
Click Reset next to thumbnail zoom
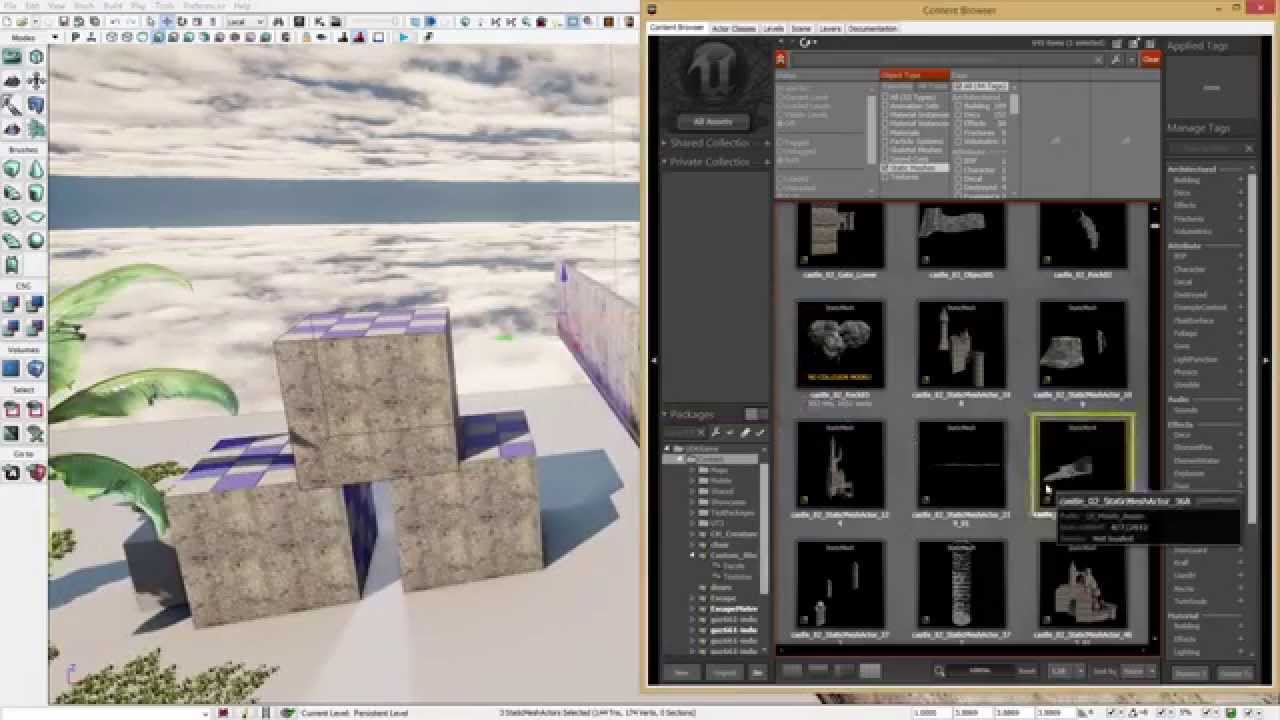pyautogui.click(x=1026, y=671)
